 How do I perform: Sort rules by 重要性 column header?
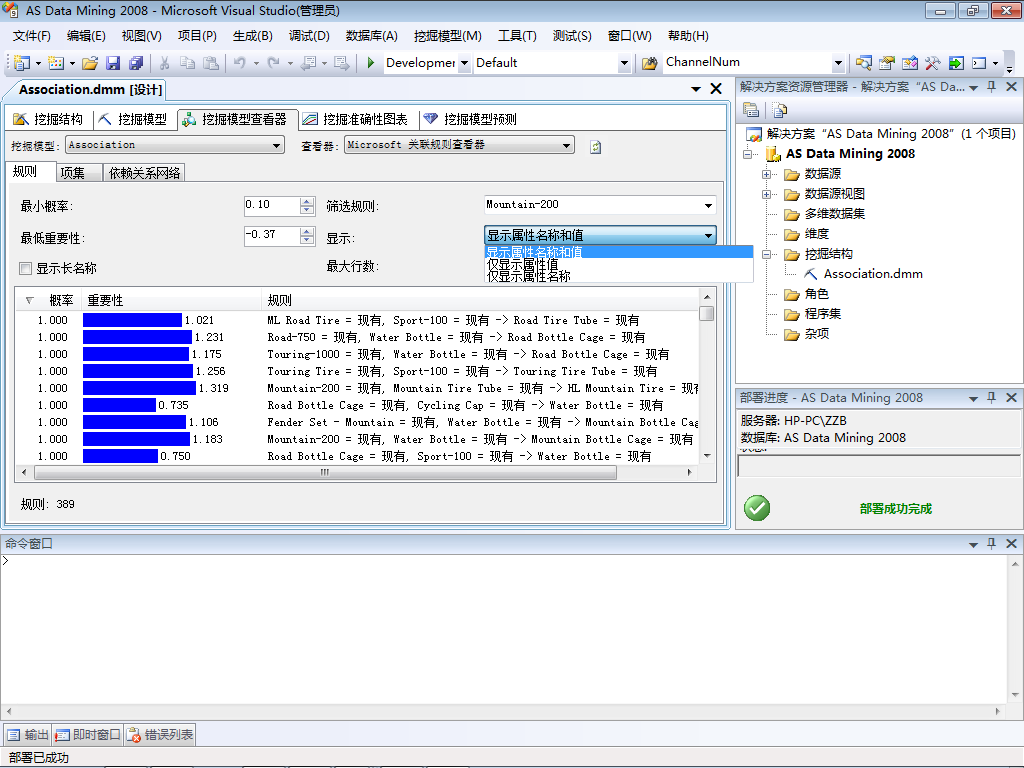pos(171,300)
